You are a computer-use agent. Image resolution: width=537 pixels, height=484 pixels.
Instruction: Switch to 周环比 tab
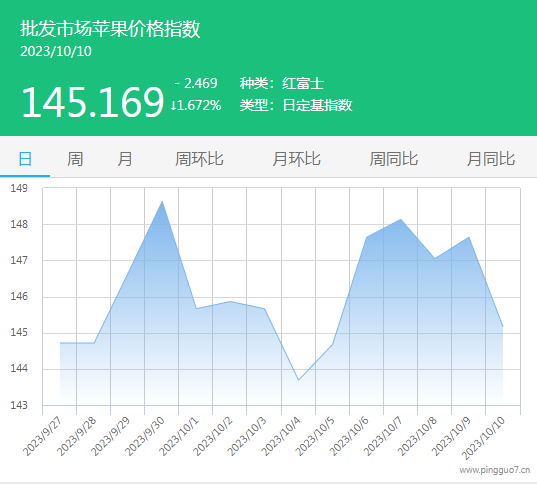tap(199, 159)
